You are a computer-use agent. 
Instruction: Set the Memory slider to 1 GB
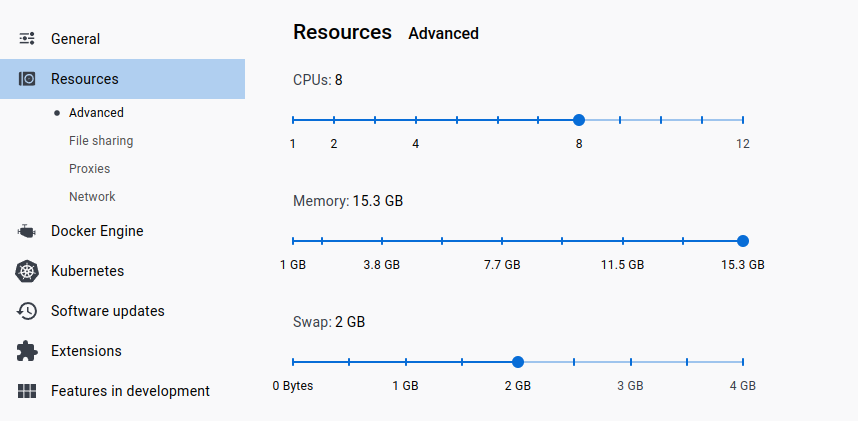point(293,241)
